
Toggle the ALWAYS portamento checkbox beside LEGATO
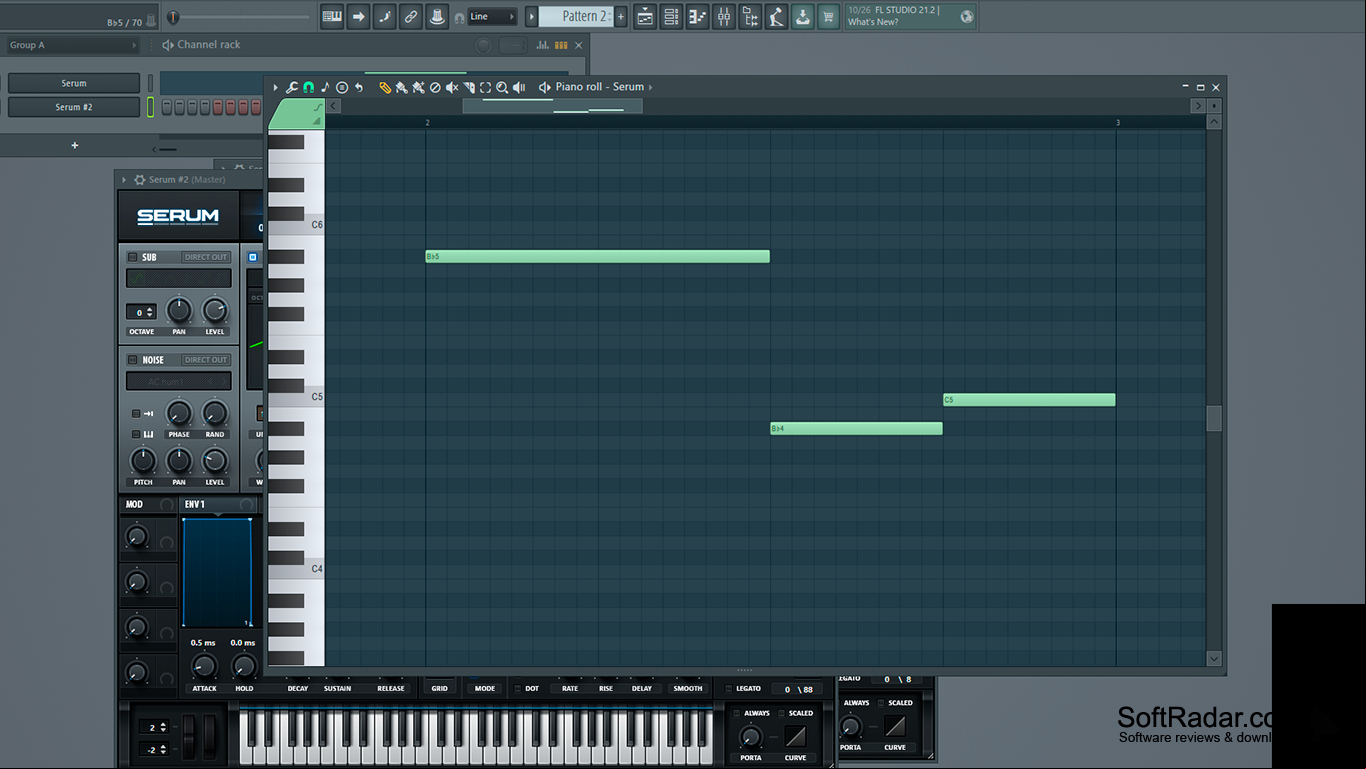pos(737,713)
